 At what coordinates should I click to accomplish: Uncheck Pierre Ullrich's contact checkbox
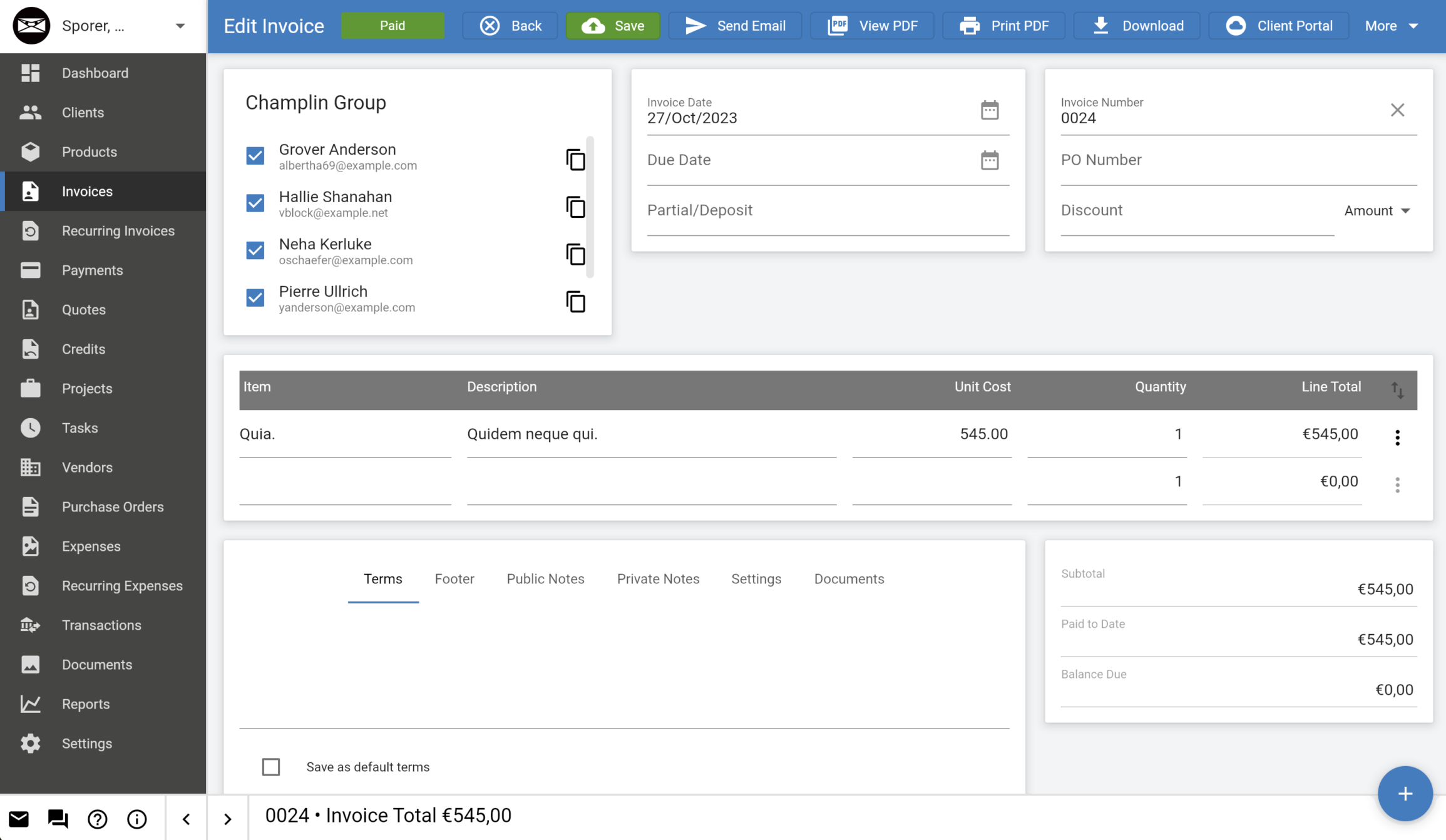pyautogui.click(x=255, y=298)
